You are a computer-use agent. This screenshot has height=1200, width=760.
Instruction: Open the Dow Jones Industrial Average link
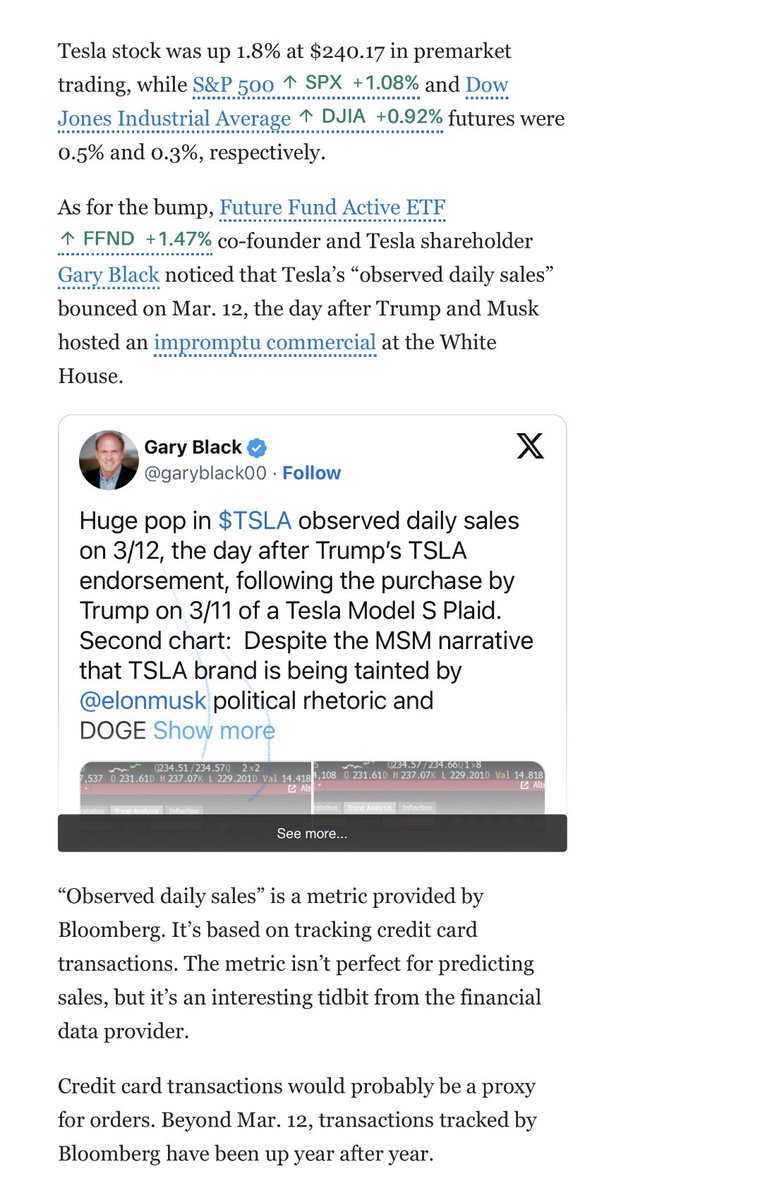tap(283, 101)
